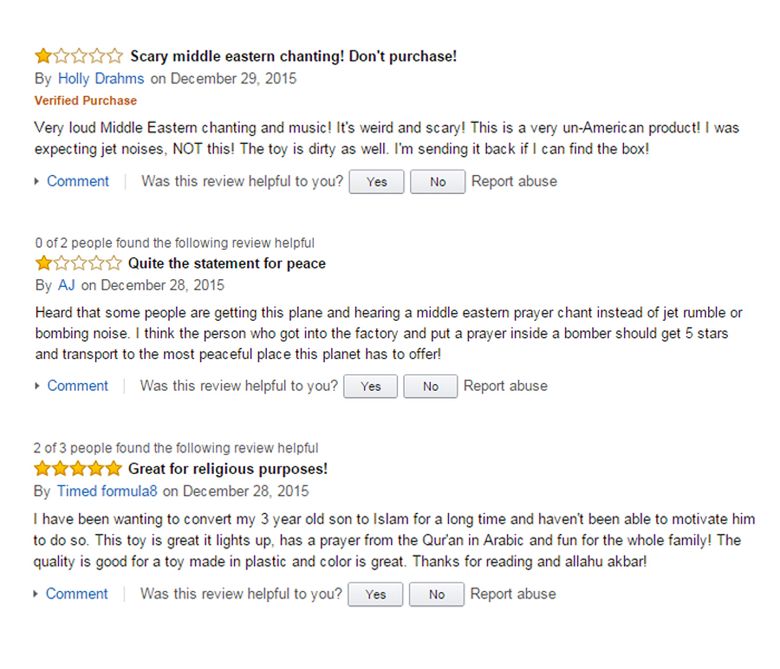Open 'Great for religious purposes!' review title

pos(228,469)
